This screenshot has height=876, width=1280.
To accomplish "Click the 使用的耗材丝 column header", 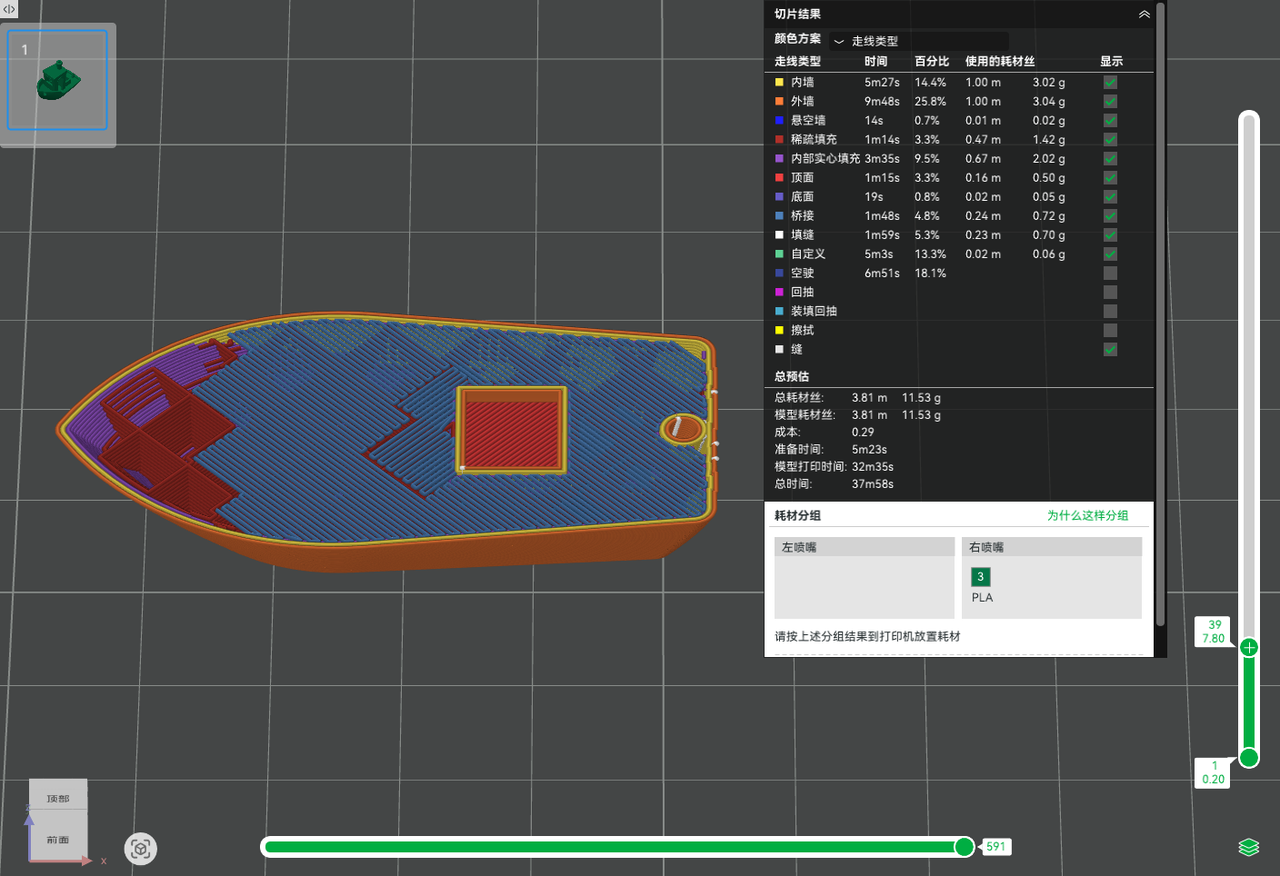I will coord(1000,61).
